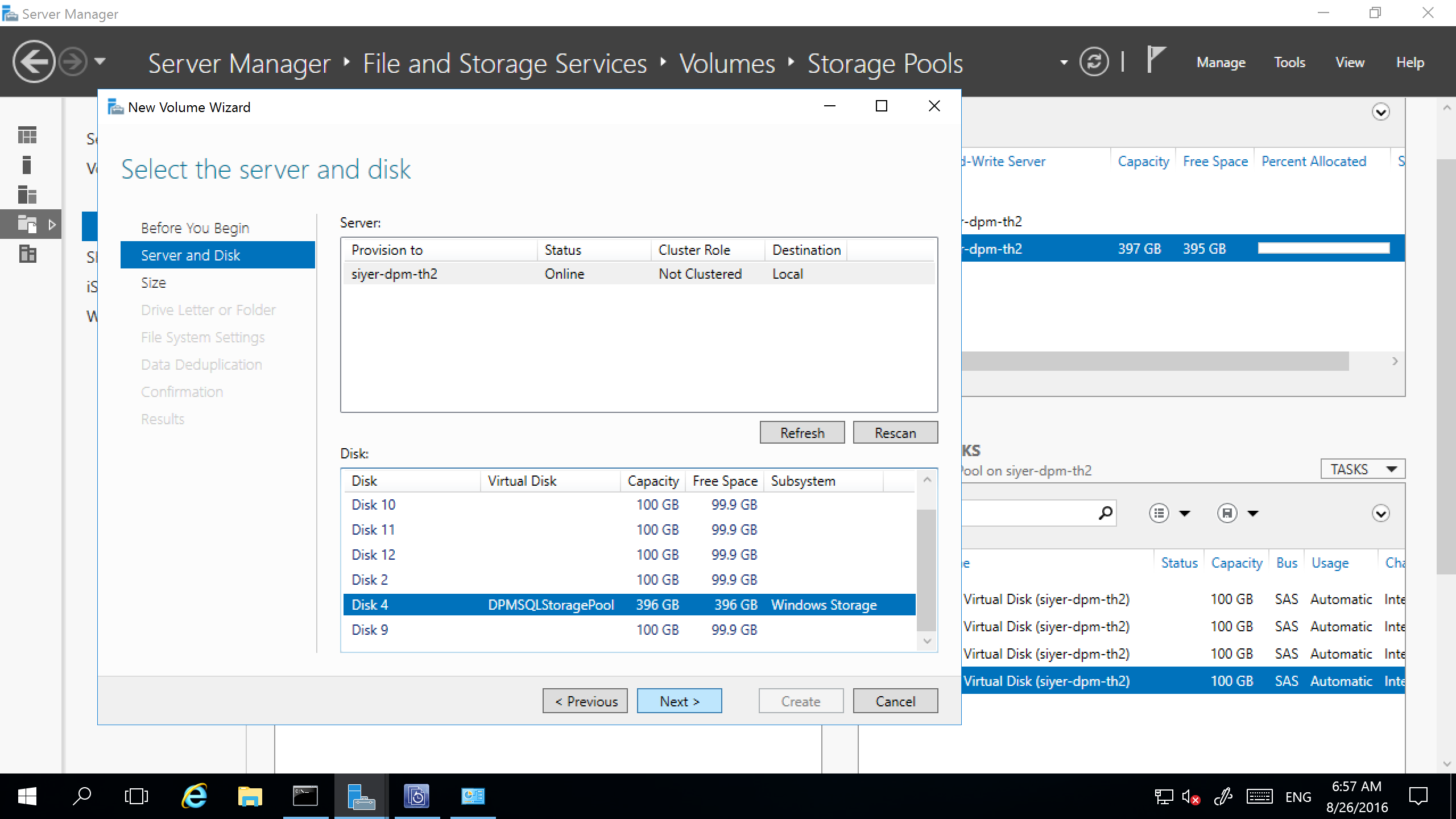Click Next to proceed past server selection
Screen dimensions: 1456x819
click(680, 700)
